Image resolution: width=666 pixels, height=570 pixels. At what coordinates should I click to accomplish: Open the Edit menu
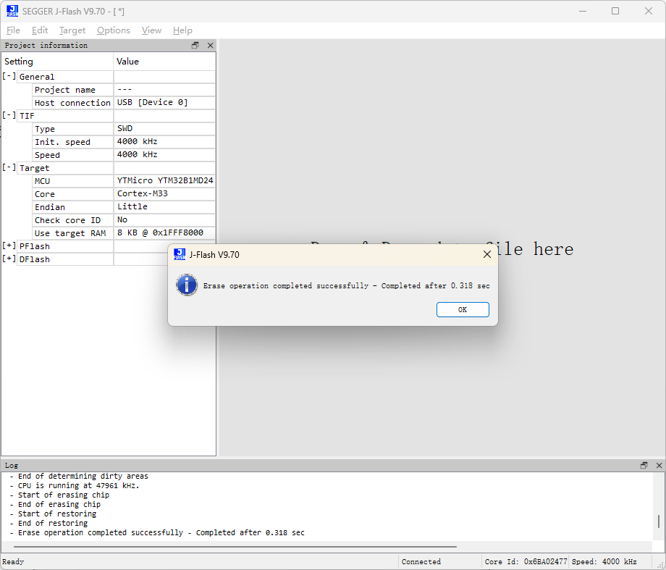point(40,31)
